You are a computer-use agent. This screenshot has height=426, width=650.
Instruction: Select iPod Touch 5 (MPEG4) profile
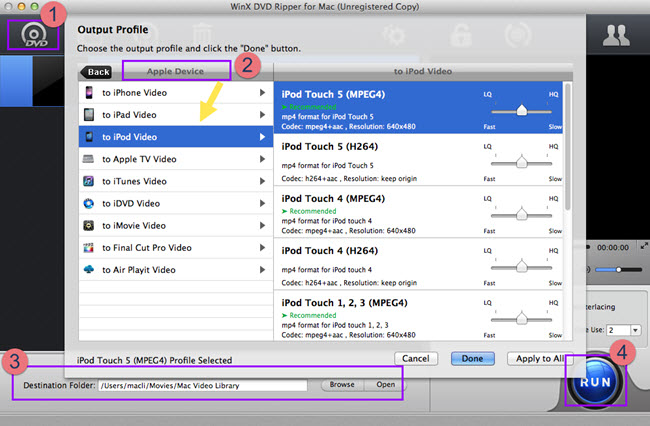pos(418,107)
